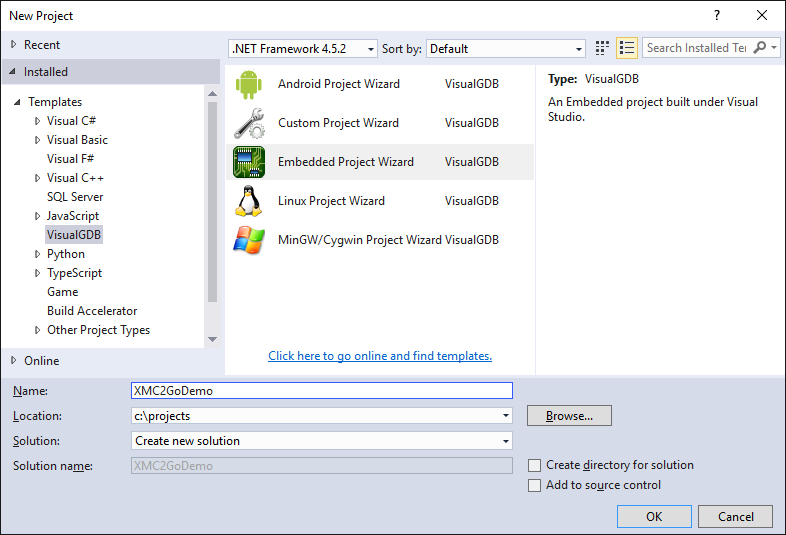Open the Location path dropdown arrow

tap(506, 416)
